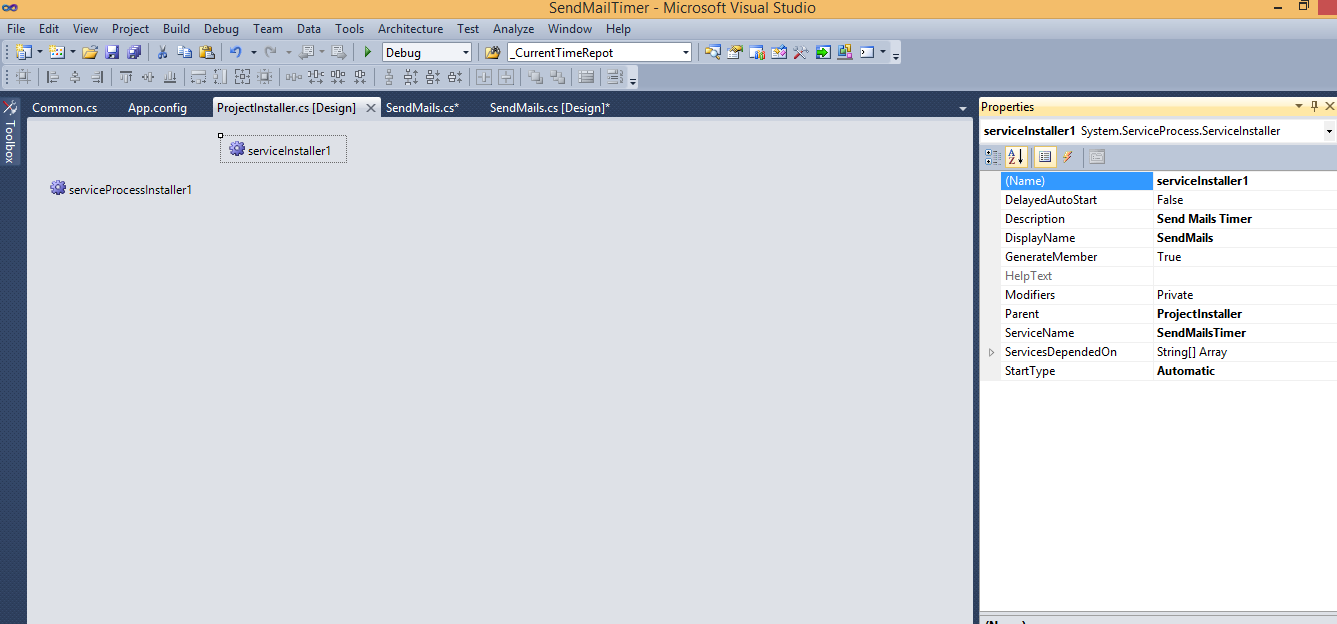Switch Properties panel to Events view (lightning bolt)
Screen dimensions: 1337x624
(1067, 157)
